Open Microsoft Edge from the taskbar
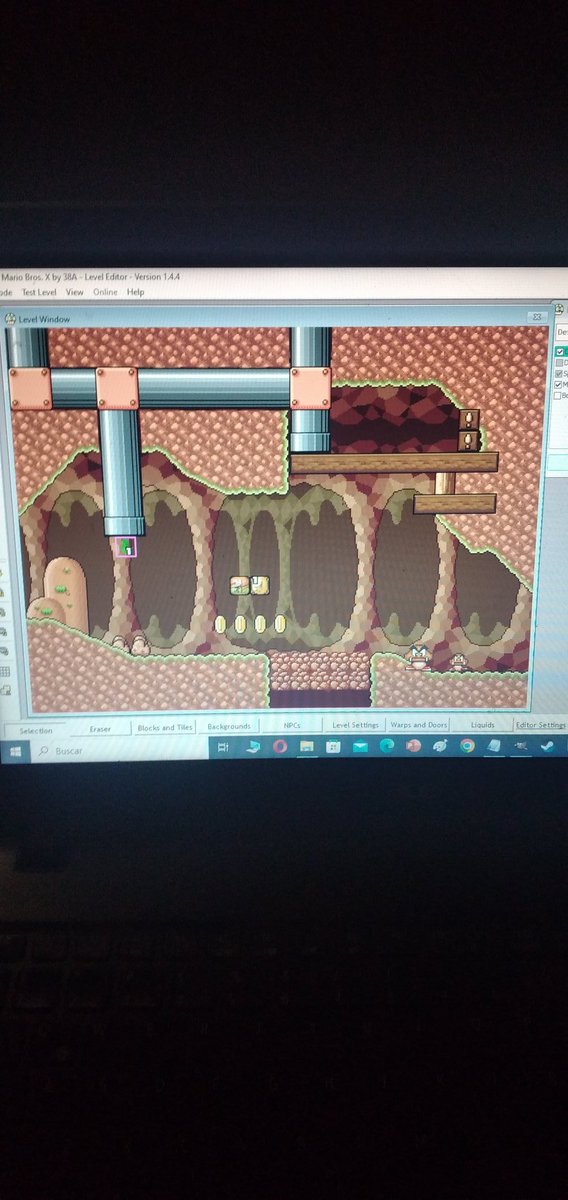Screen dimensions: 568x1200 click(x=386, y=746)
